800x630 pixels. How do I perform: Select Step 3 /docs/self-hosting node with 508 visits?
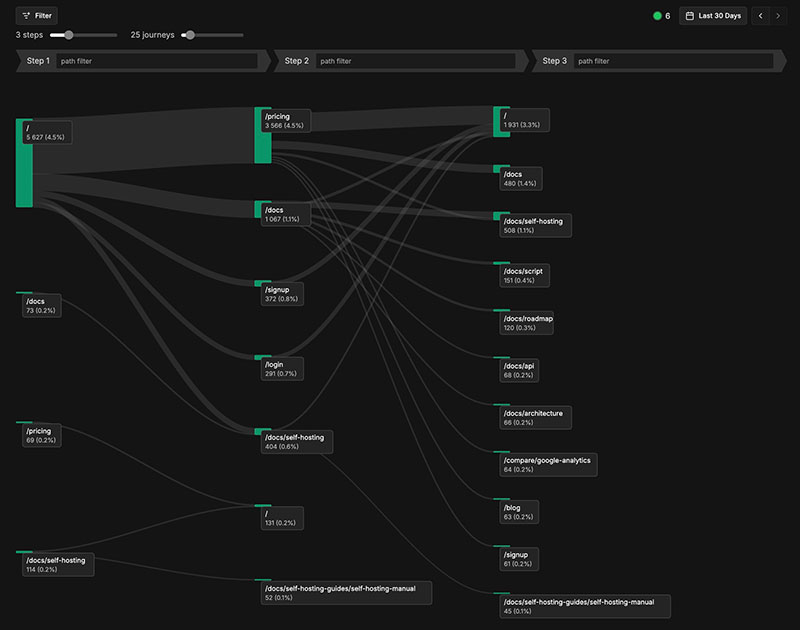click(x=535, y=225)
